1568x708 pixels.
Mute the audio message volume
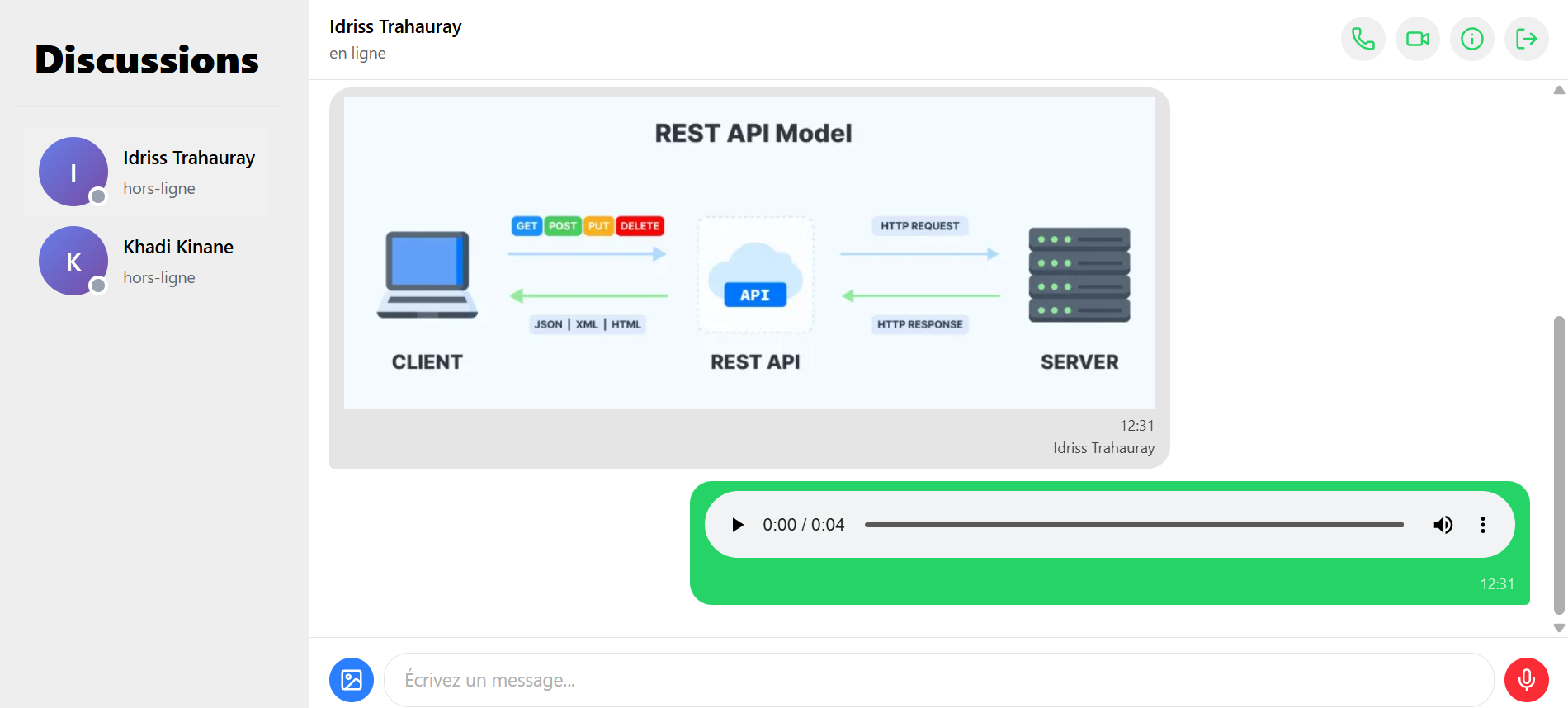pos(1443,525)
